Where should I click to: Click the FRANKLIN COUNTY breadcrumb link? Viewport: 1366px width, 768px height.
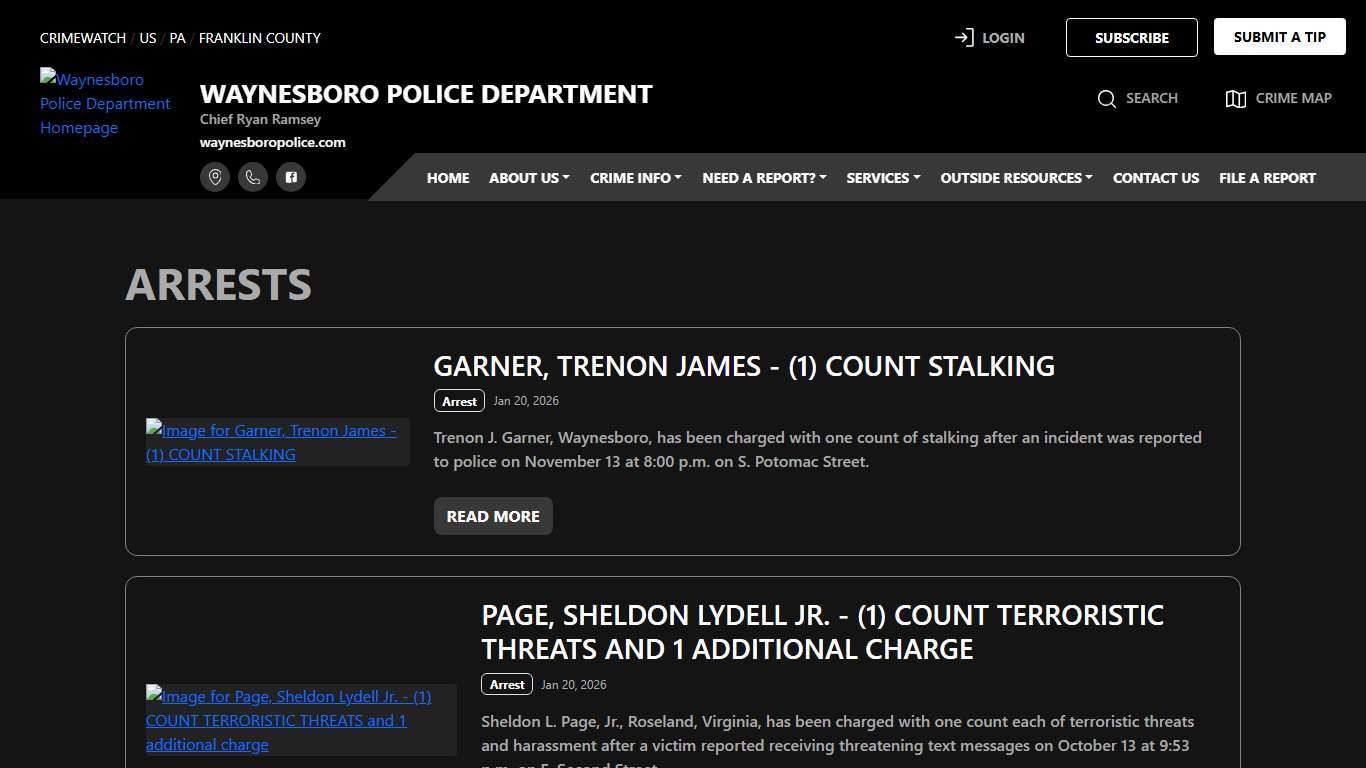click(x=259, y=38)
